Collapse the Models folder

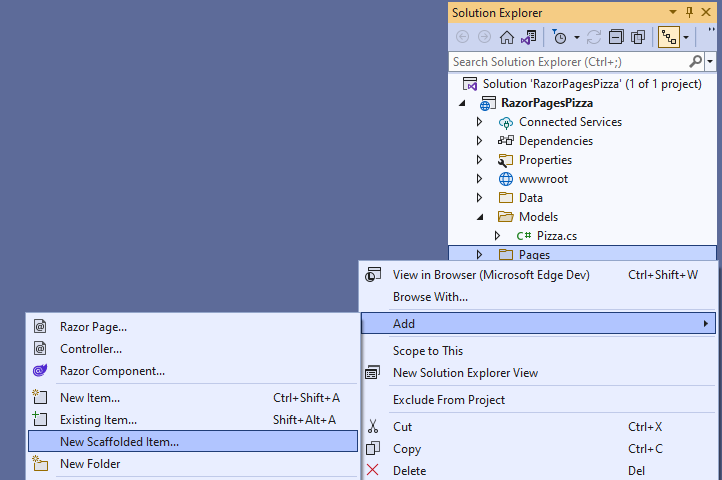[479, 217]
